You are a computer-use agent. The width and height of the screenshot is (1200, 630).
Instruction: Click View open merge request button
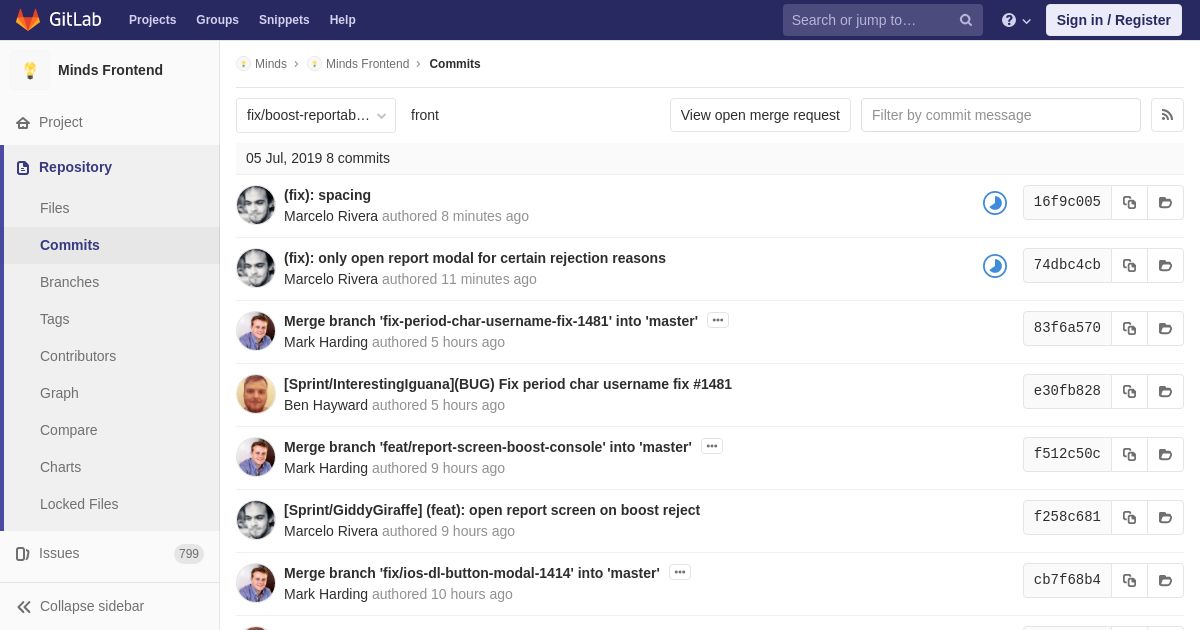coord(760,115)
